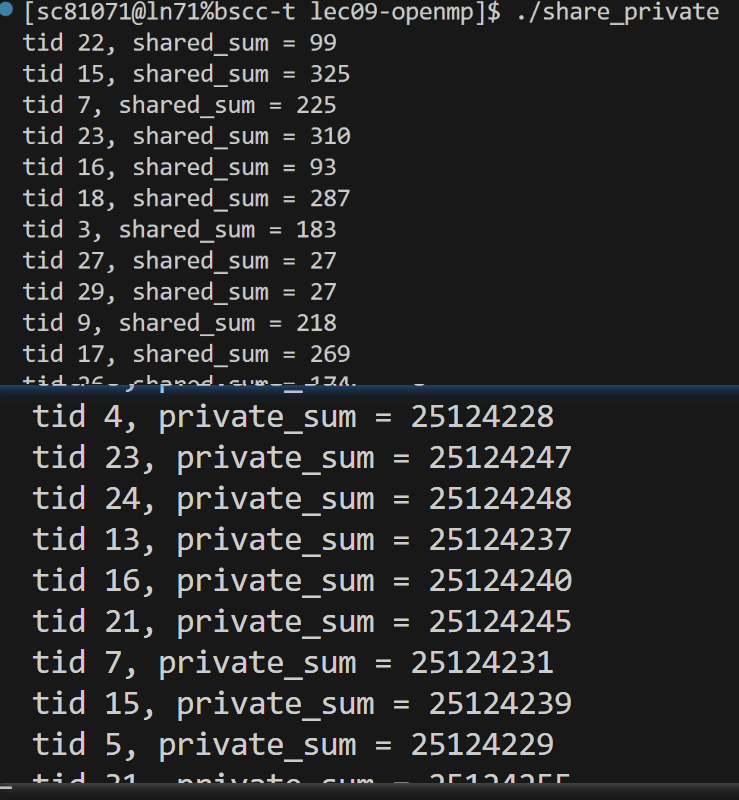The width and height of the screenshot is (739, 800).
Task: Click the blue divider between output panes
Action: pyautogui.click(x=370, y=389)
